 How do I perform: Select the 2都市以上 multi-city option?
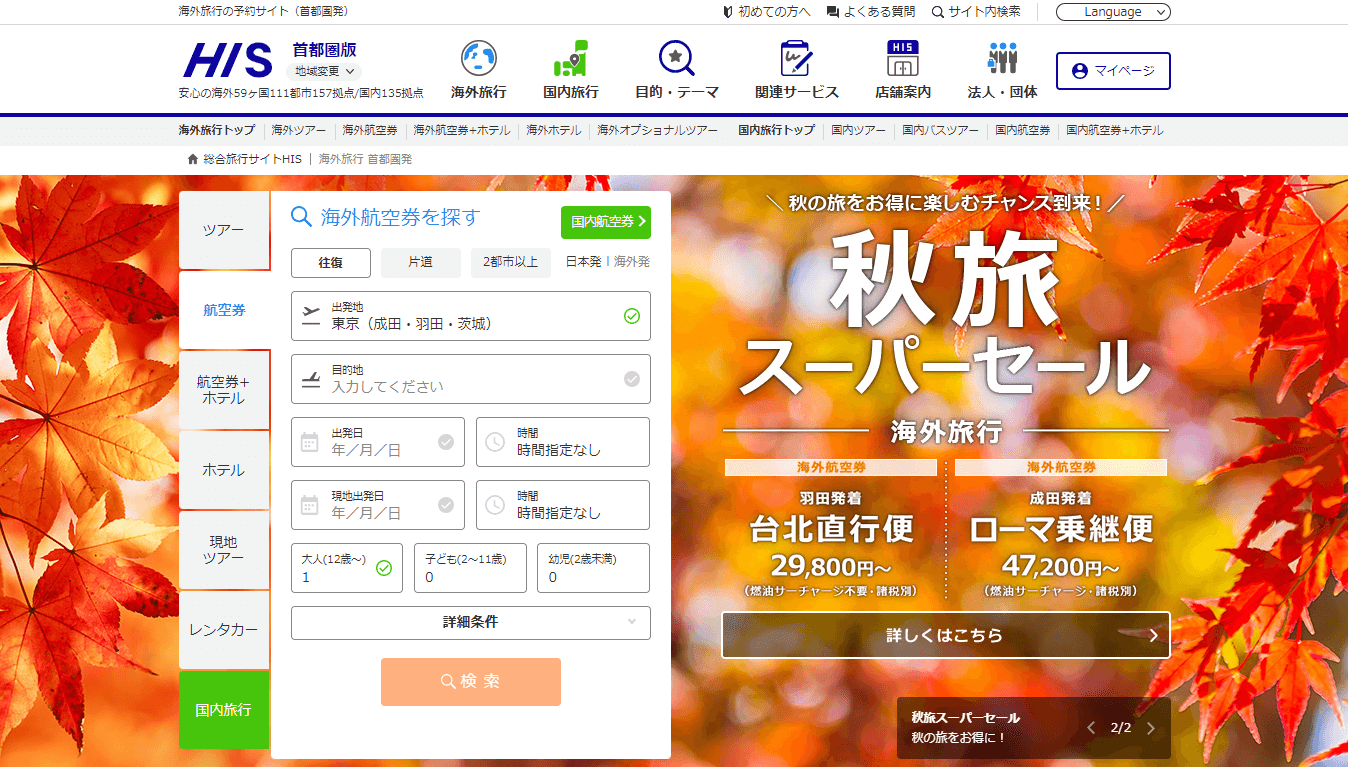click(x=510, y=262)
